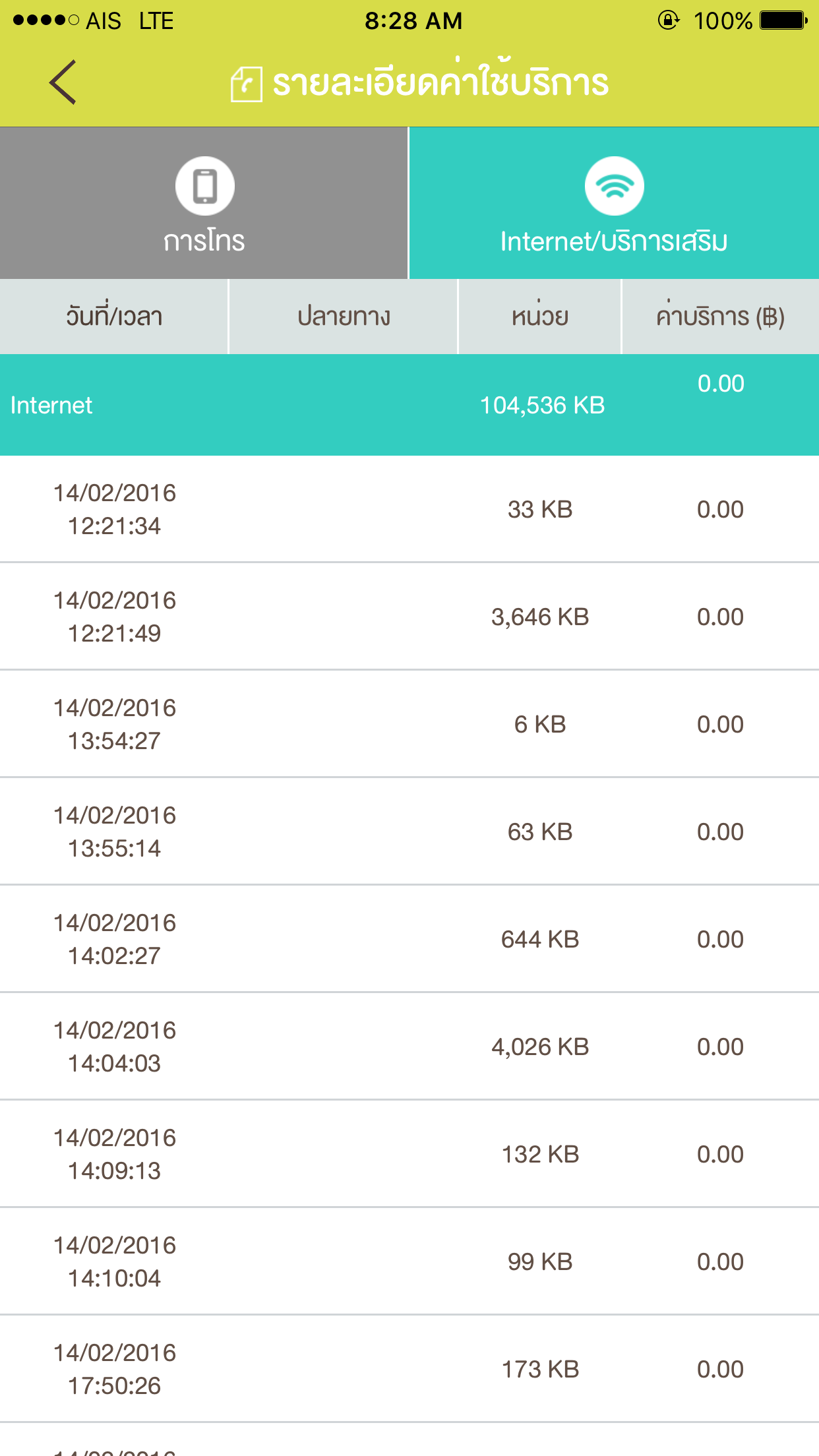Switch to the การโทร tab
Image resolution: width=819 pixels, height=1456 pixels.
(x=204, y=203)
